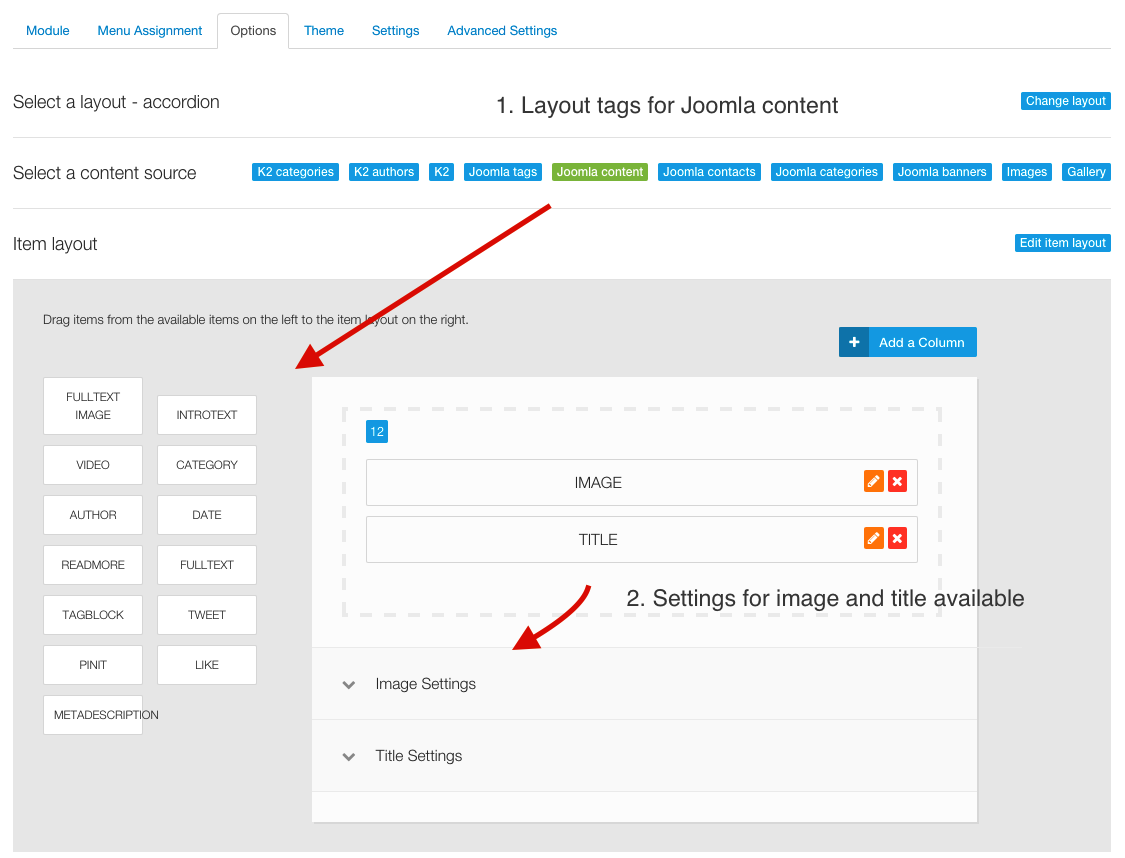The height and width of the screenshot is (858, 1125).
Task: Click the 'Select a layout - accordion' heading
Action: [116, 102]
